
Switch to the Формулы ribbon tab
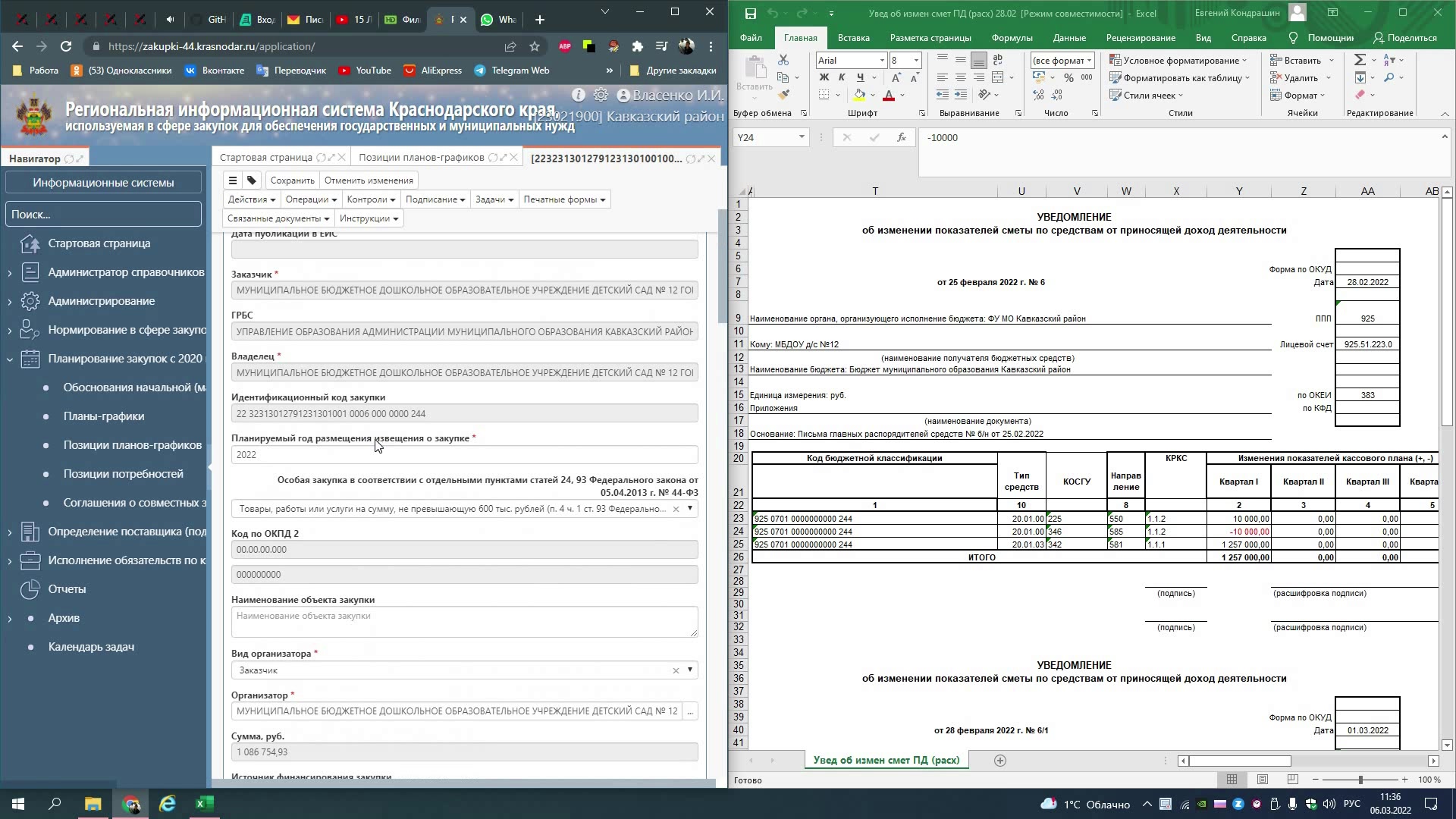pyautogui.click(x=1011, y=38)
